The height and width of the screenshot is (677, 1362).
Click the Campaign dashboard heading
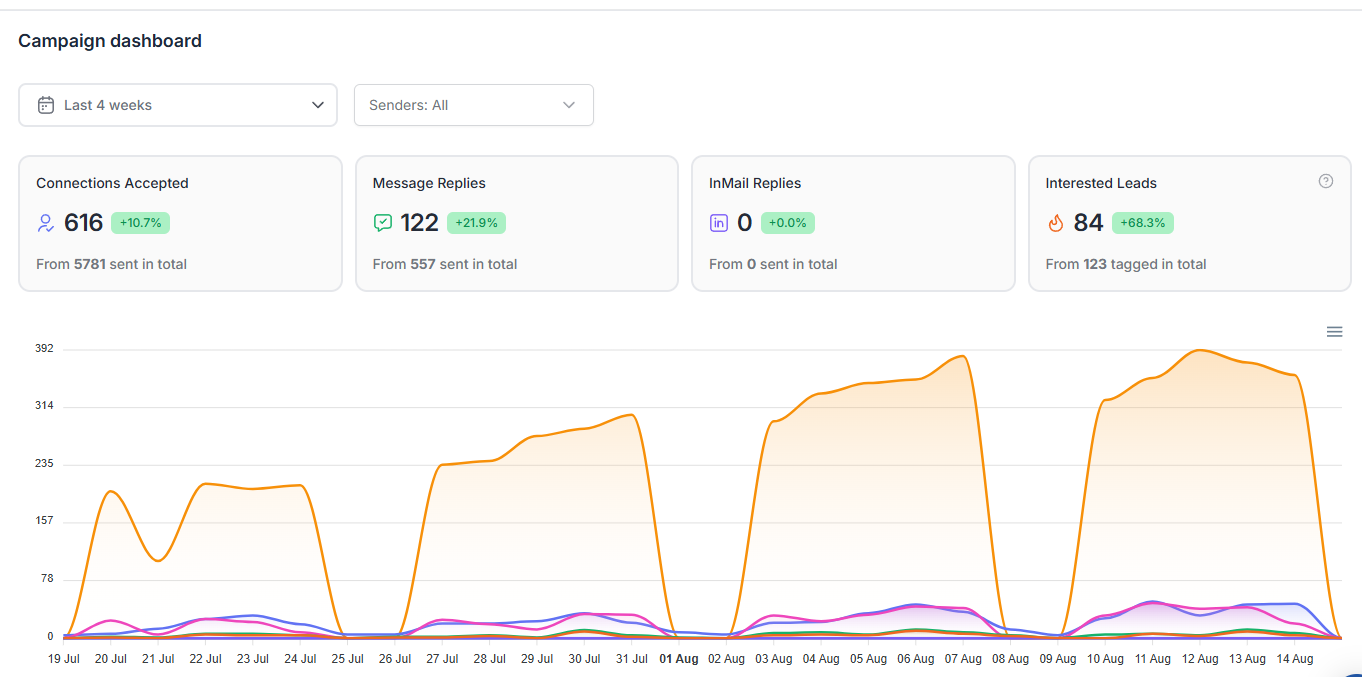(x=110, y=41)
